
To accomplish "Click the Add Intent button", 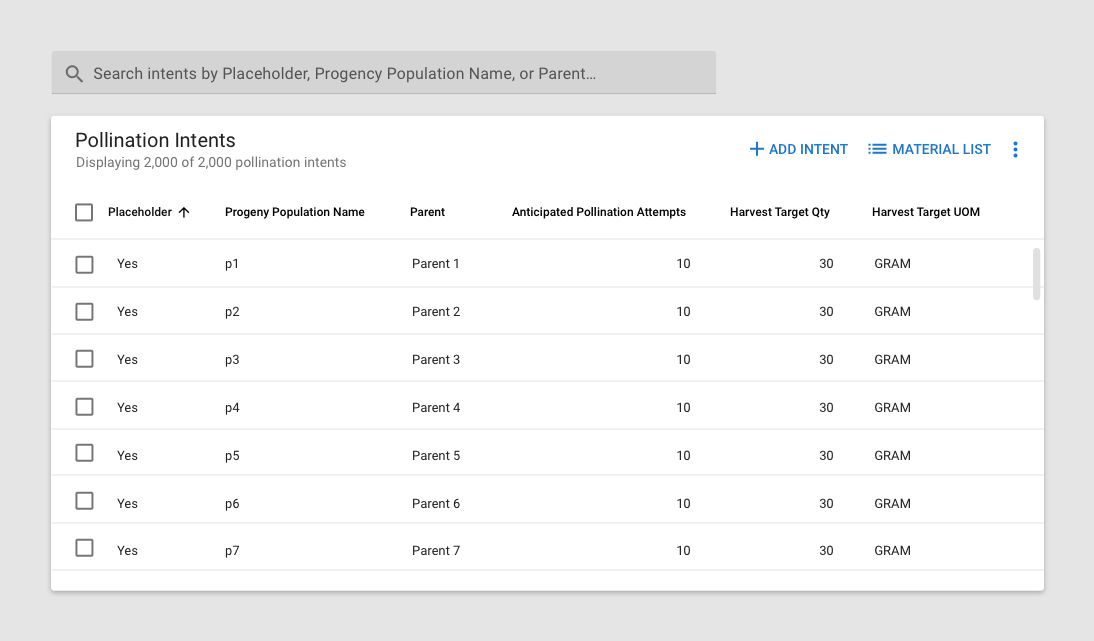I will [x=798, y=149].
